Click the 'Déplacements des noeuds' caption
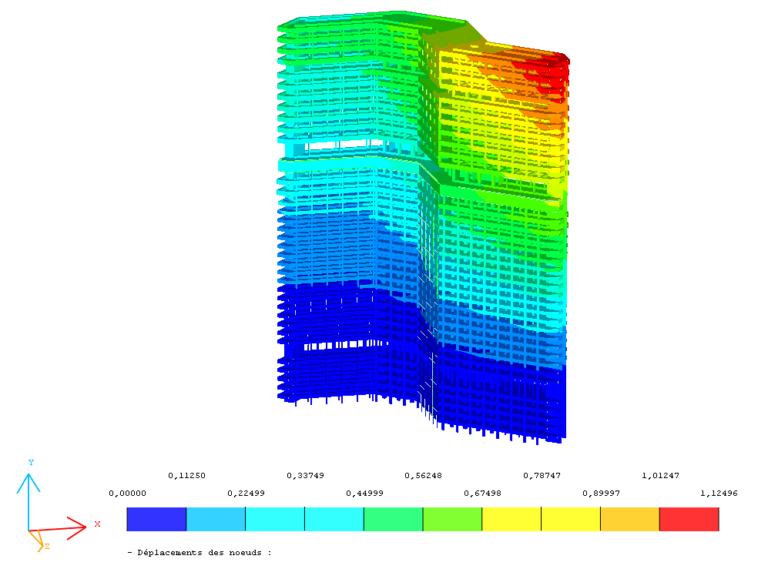 tap(199, 551)
